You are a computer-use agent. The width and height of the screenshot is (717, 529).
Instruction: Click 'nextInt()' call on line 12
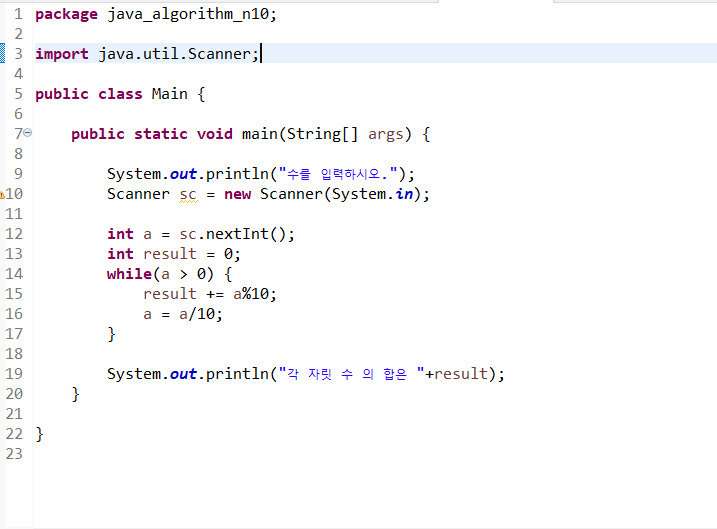click(246, 234)
